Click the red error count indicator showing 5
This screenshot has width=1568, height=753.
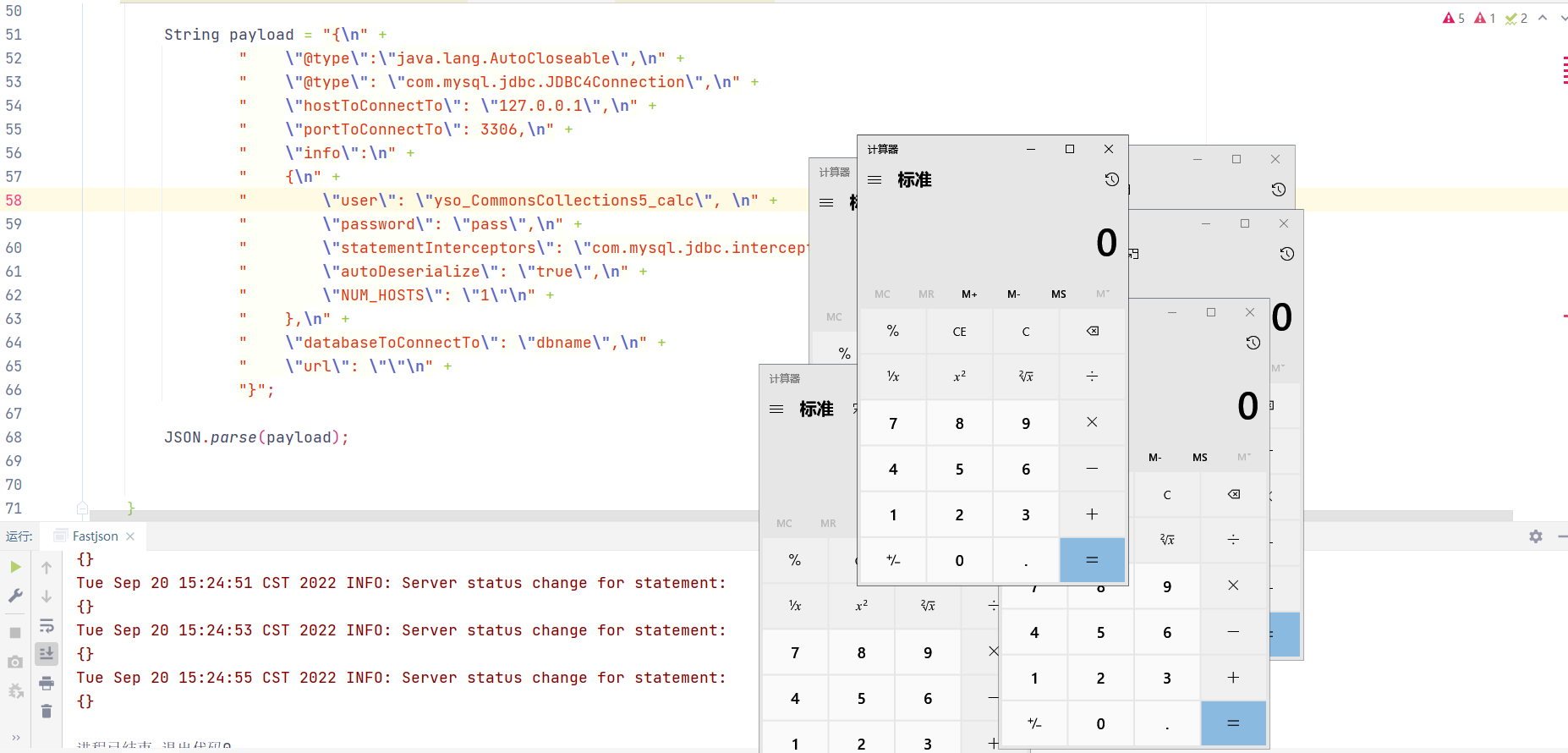coord(1454,18)
